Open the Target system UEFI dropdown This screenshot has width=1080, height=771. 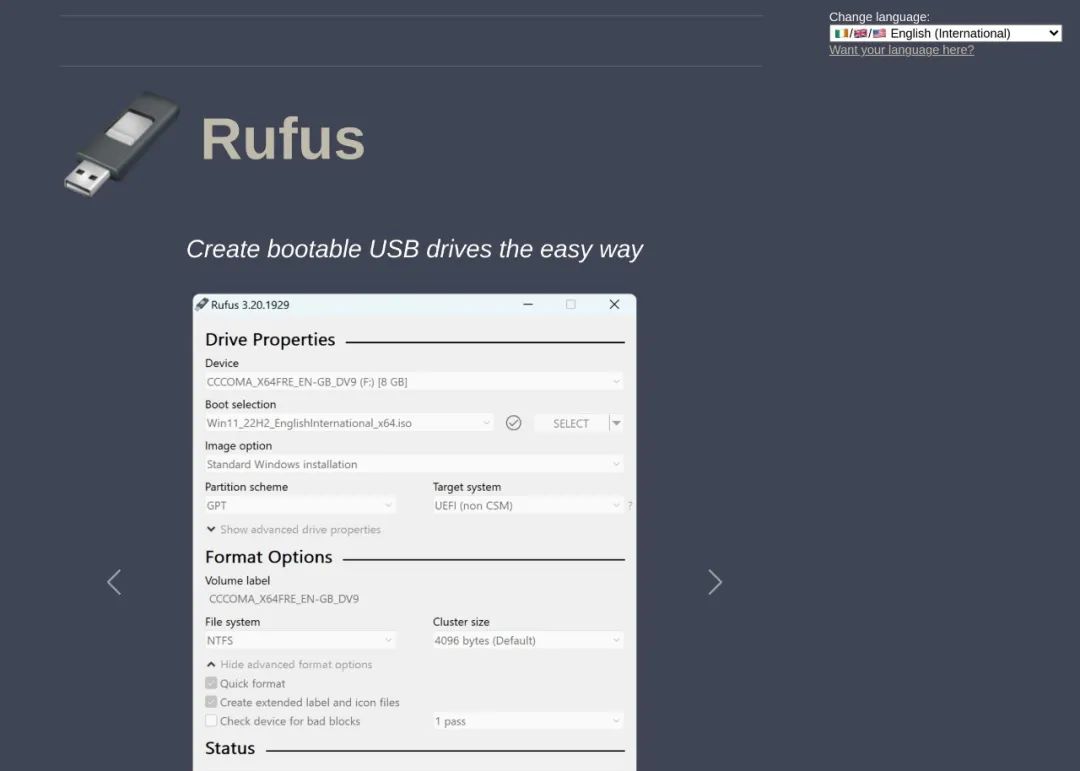(528, 506)
